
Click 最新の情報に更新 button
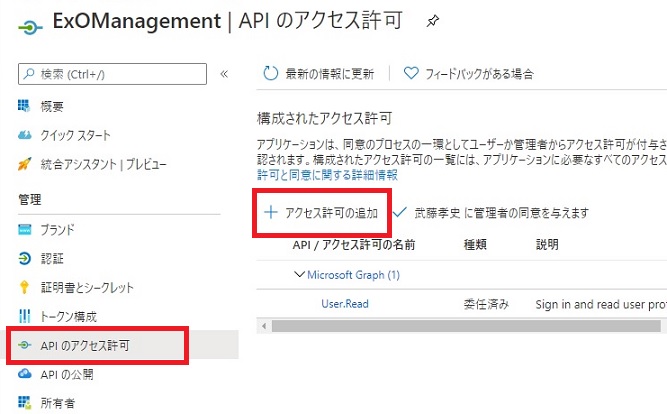click(x=318, y=74)
